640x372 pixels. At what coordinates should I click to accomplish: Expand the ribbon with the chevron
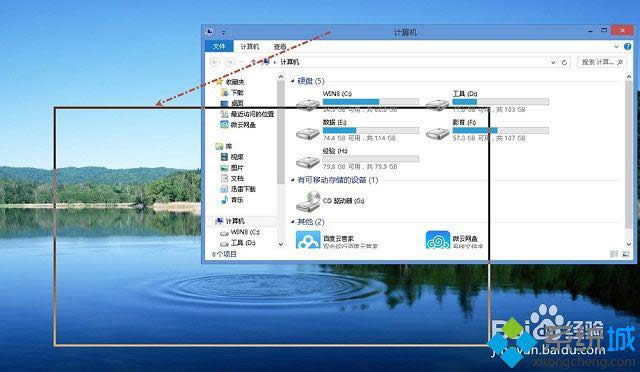coord(616,47)
